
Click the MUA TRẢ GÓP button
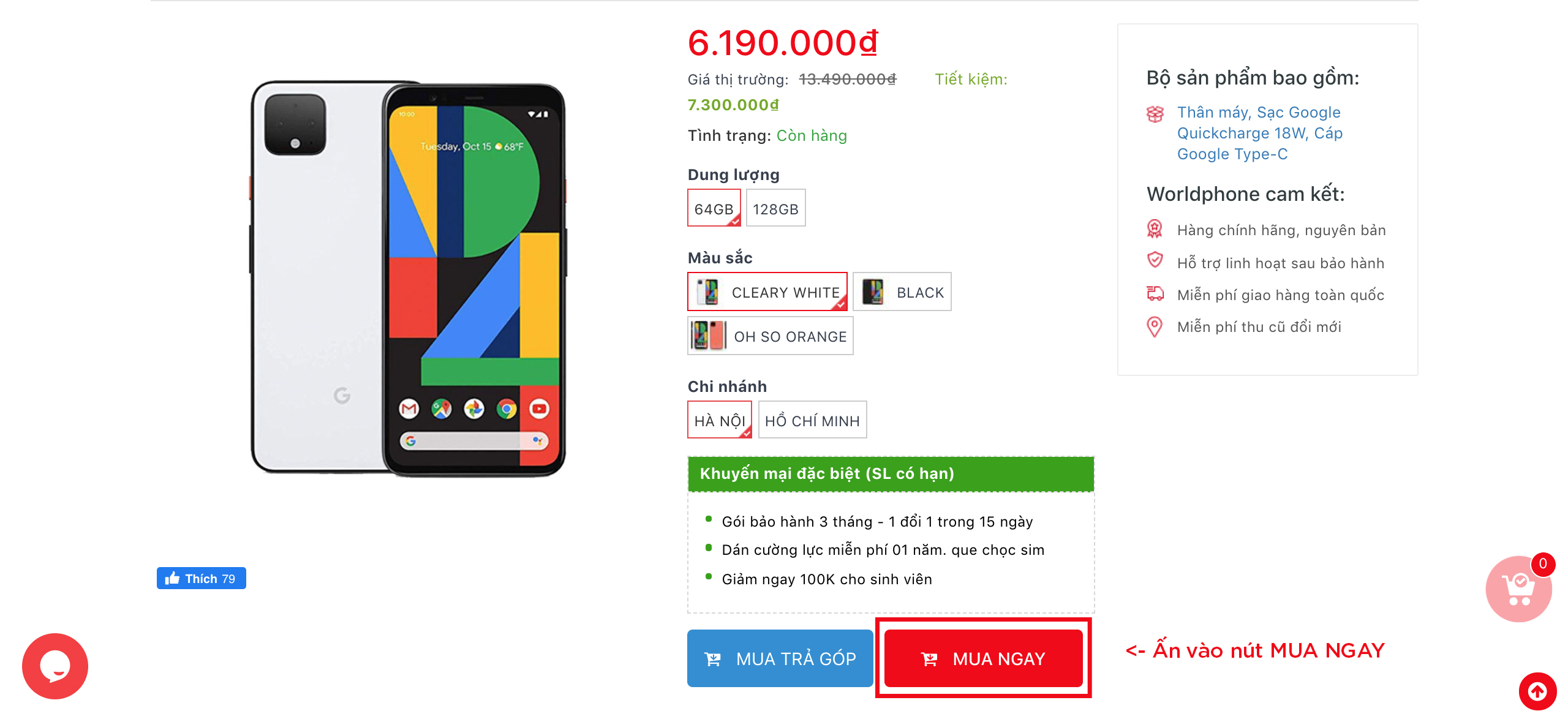point(780,658)
